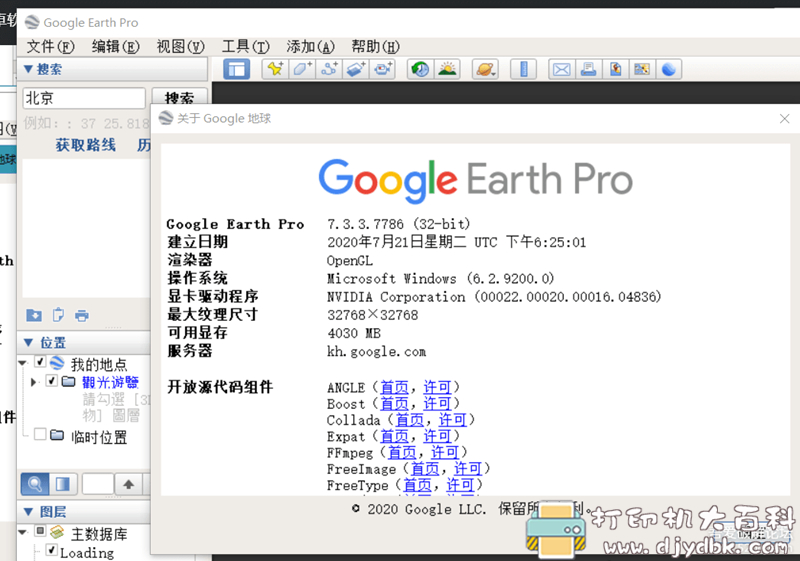The width and height of the screenshot is (800, 561).
Task: Open the ruler measurement tool
Action: click(523, 69)
